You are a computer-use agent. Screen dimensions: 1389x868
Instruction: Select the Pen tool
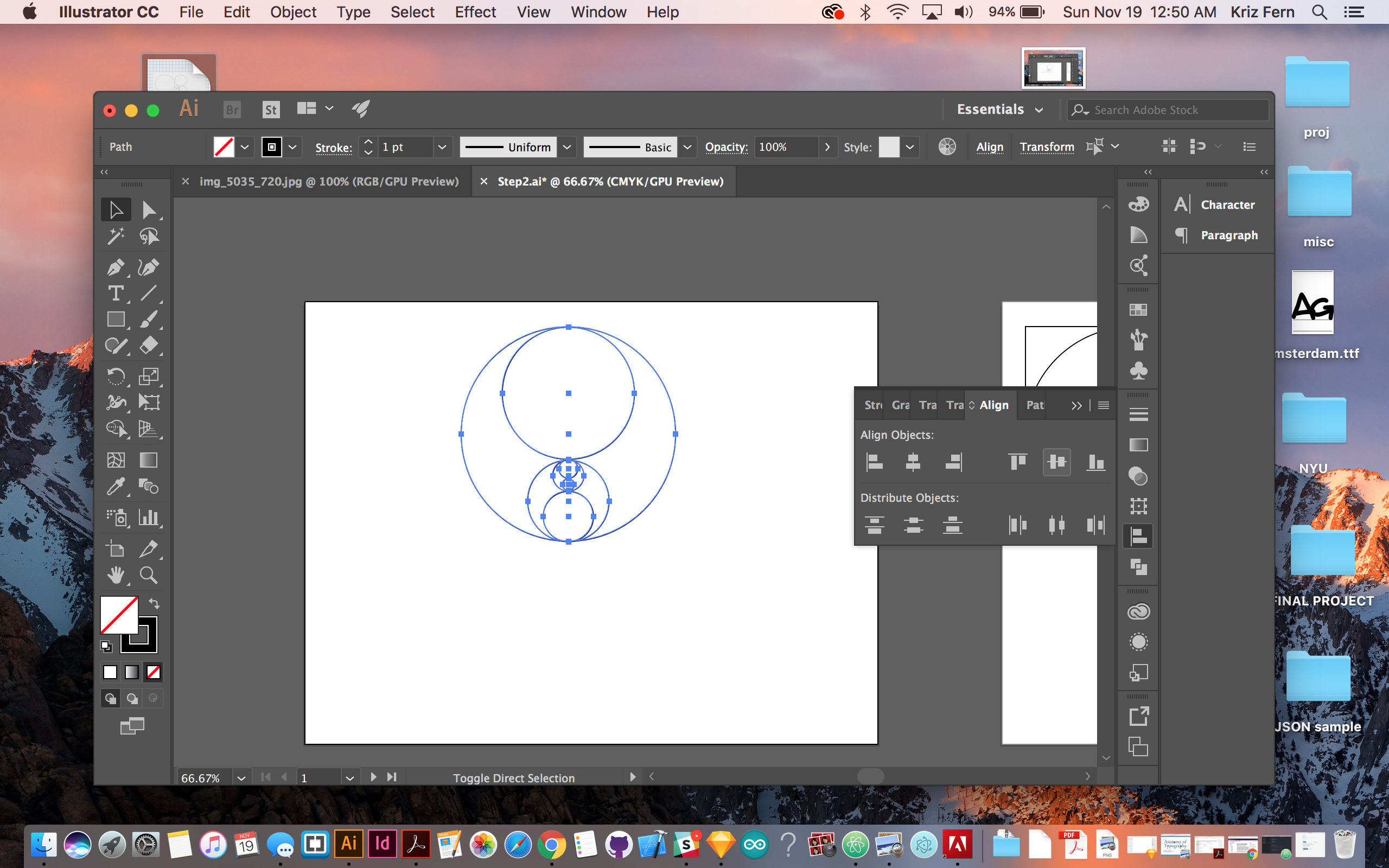[x=116, y=267]
